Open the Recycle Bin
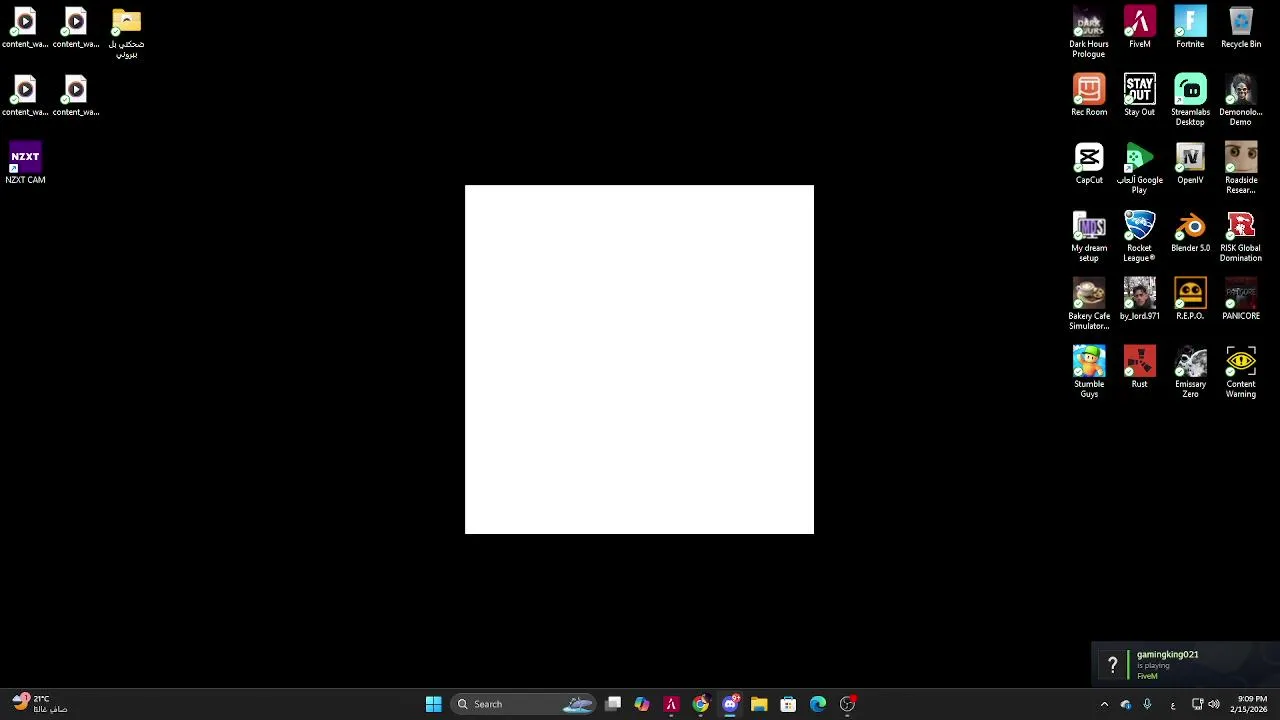This screenshot has width=1280, height=720. point(1241,27)
